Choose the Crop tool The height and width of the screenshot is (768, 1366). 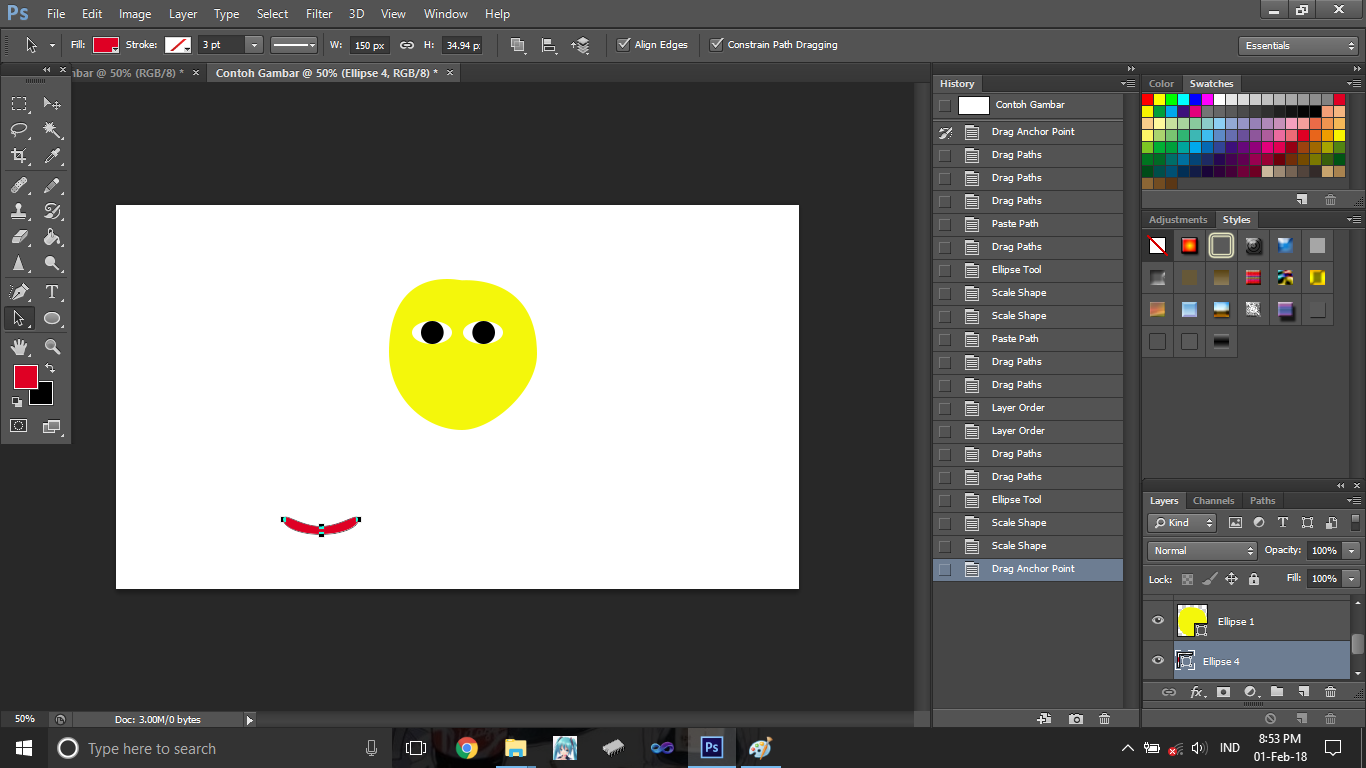click(19, 157)
